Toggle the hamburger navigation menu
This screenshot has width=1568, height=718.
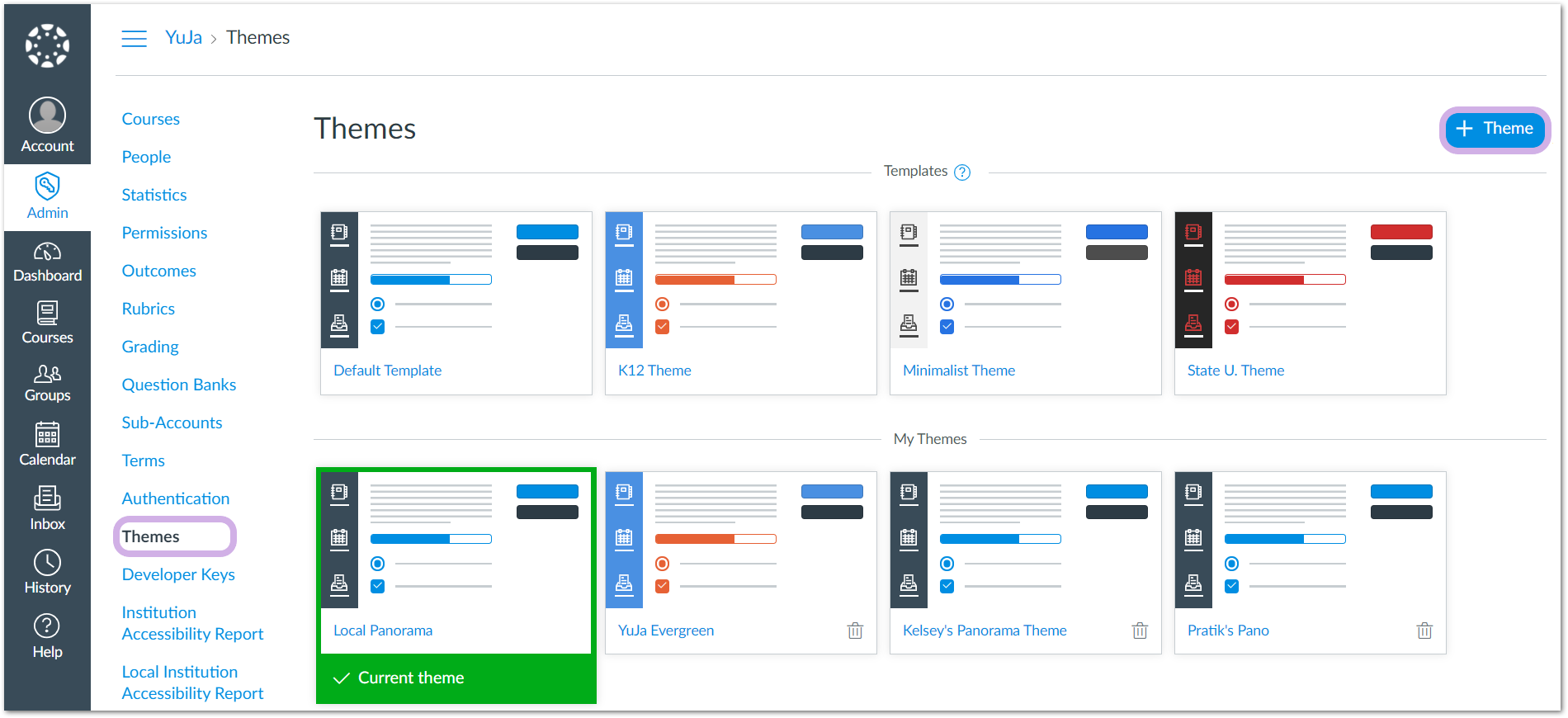pos(134,38)
